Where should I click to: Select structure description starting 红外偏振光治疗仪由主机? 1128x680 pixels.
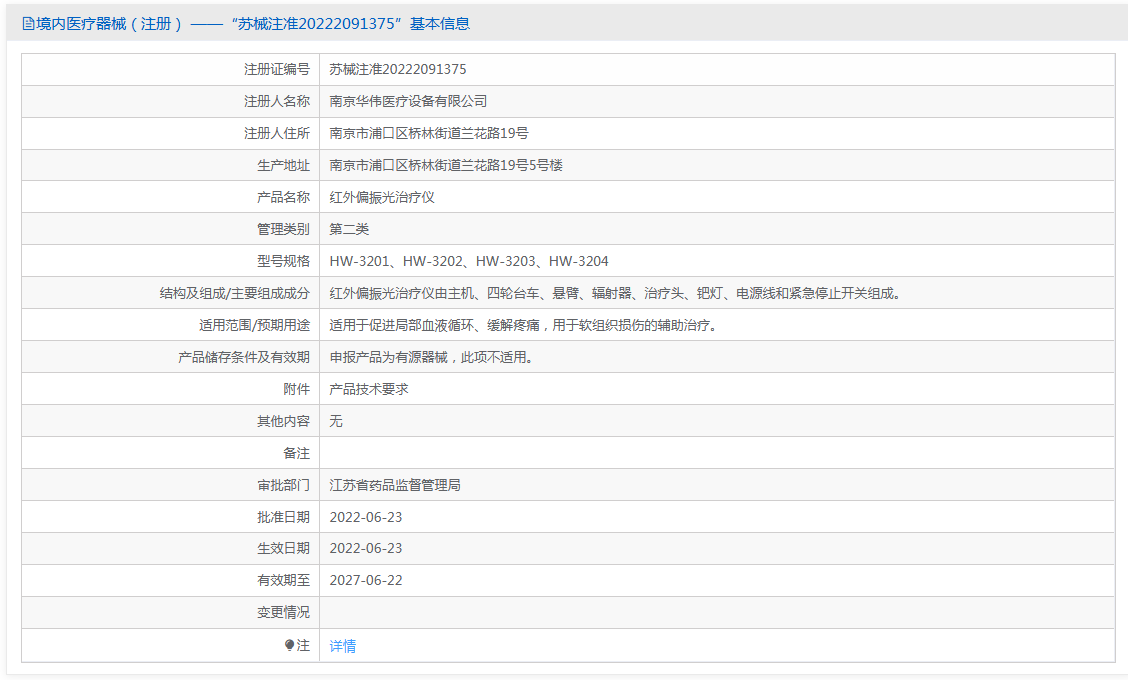616,294
